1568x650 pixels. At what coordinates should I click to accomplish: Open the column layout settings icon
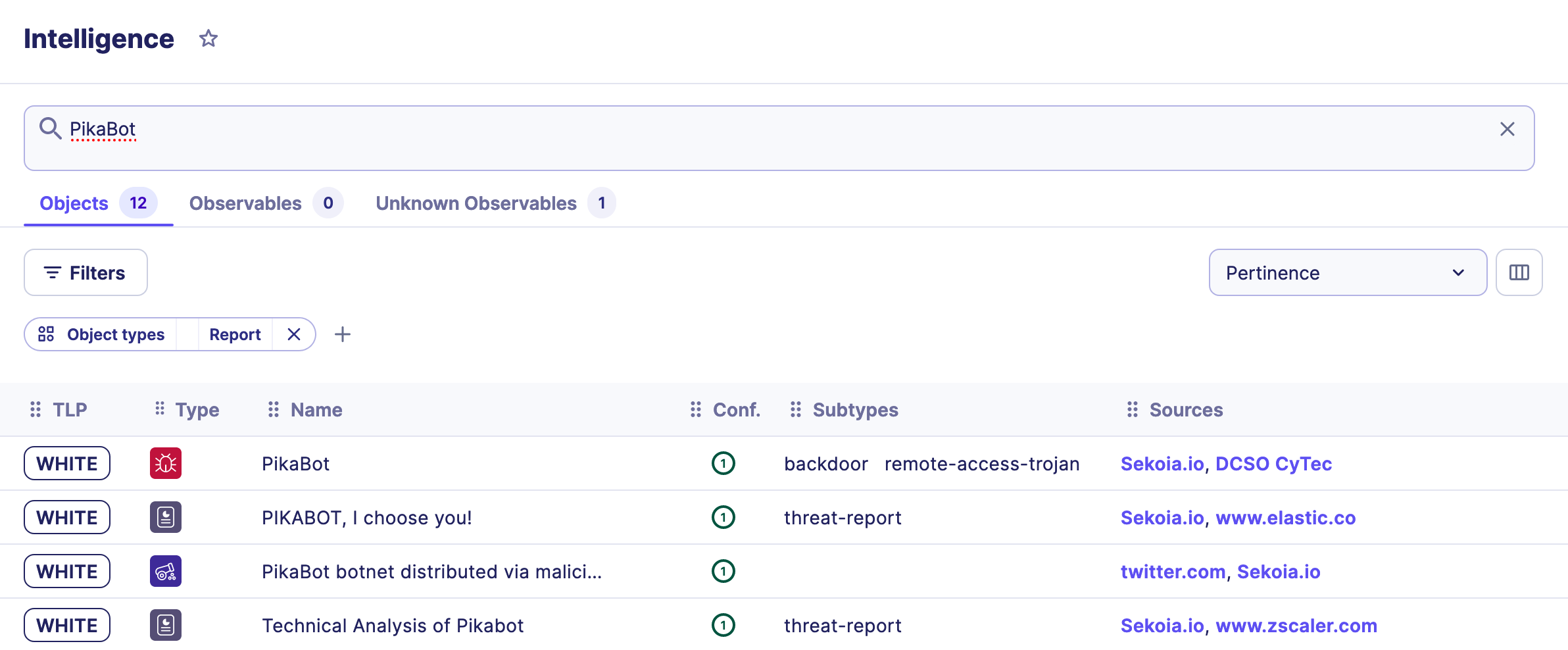[1519, 272]
